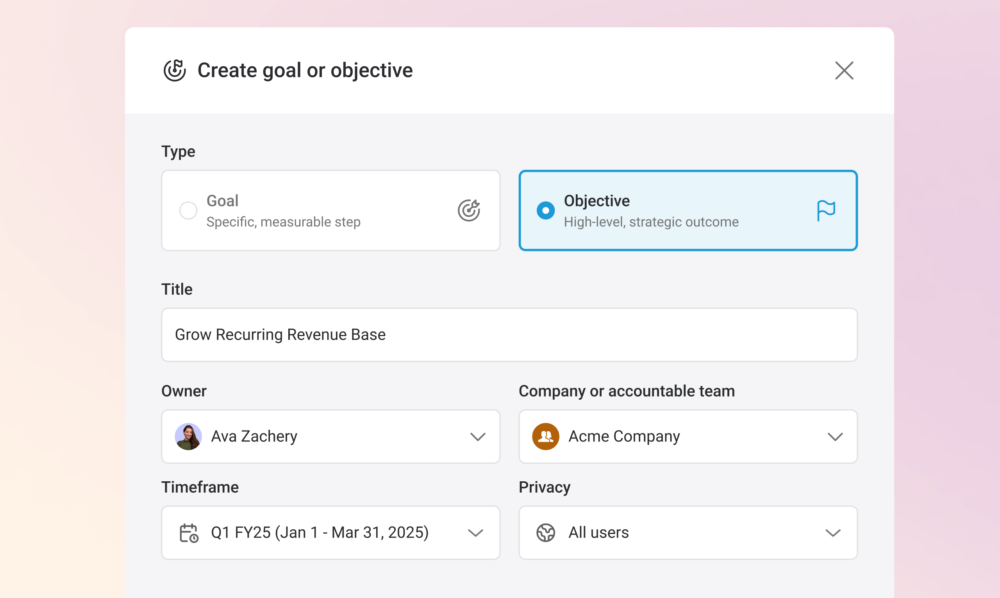Expand the Timeframe dropdown chevron
Viewport: 1000px width, 598px height.
[x=476, y=533]
